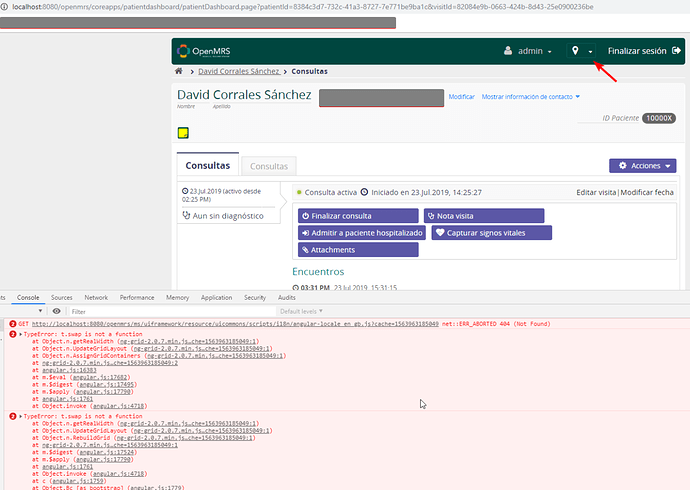The height and width of the screenshot is (490, 690).
Task: Open the Default levels dropdown
Action: [301, 311]
